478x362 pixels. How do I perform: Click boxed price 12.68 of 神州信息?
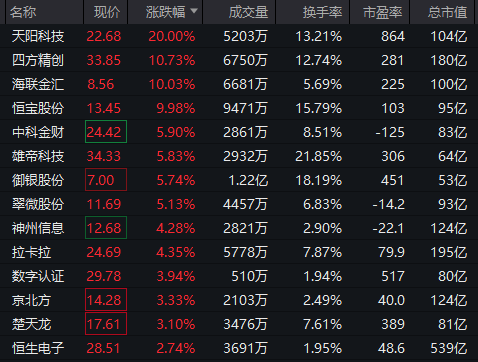pos(106,228)
